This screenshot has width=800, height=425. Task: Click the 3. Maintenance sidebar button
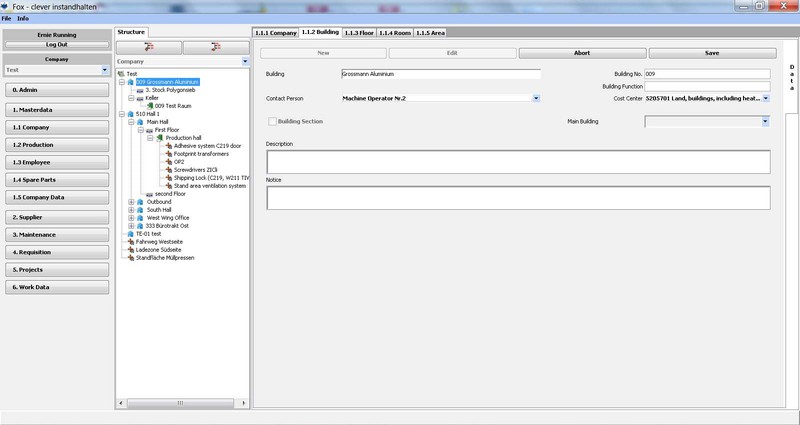tap(56, 234)
